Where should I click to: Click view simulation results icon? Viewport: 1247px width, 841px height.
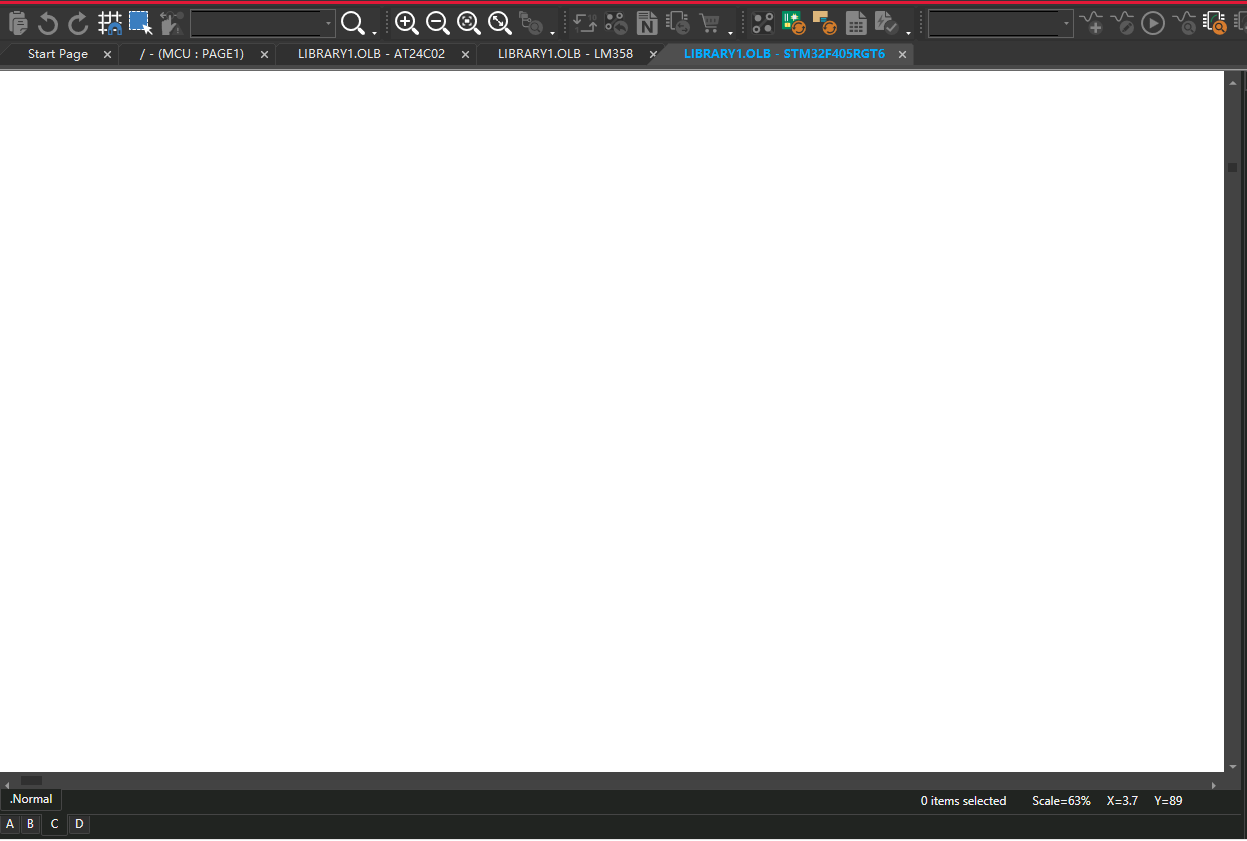pyautogui.click(x=1184, y=23)
